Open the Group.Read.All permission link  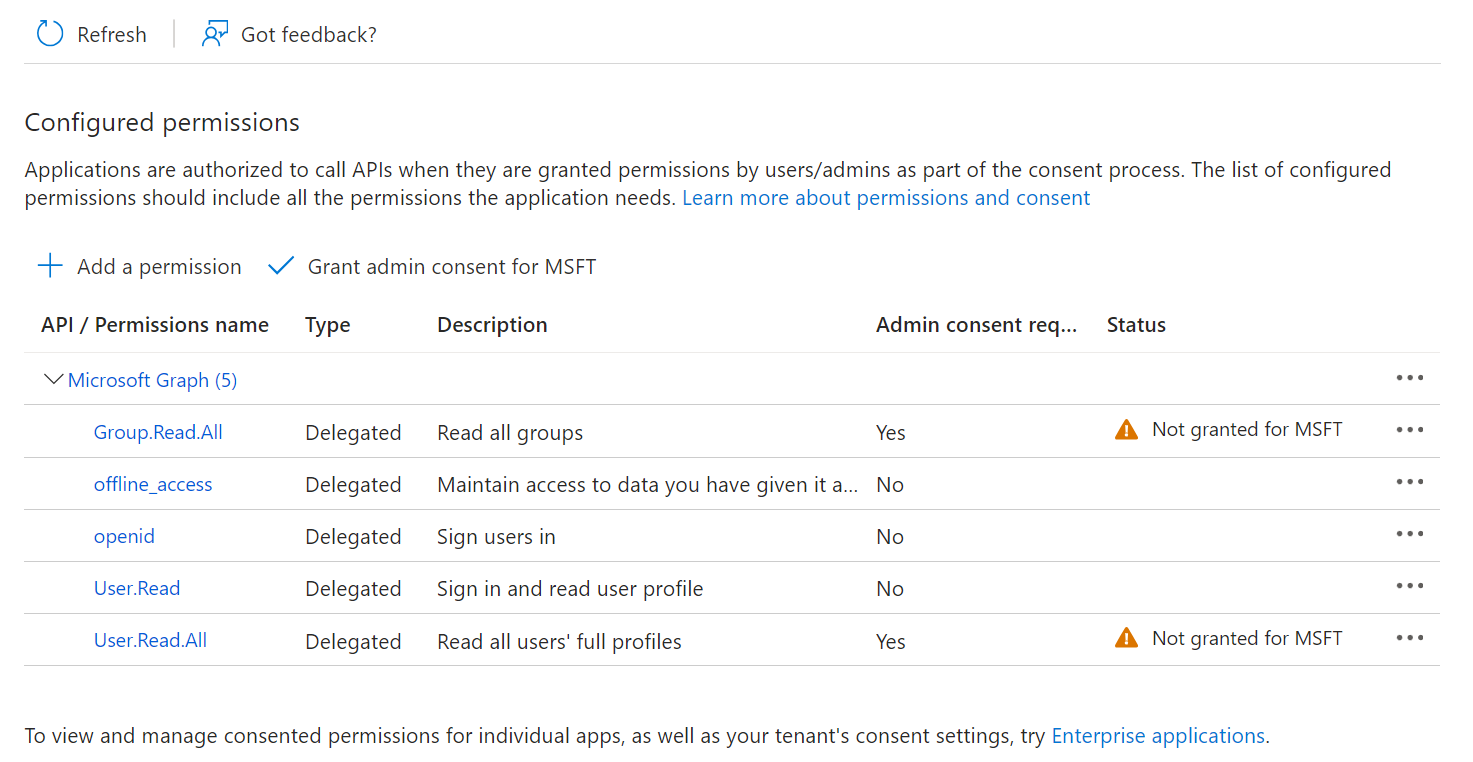tap(158, 432)
